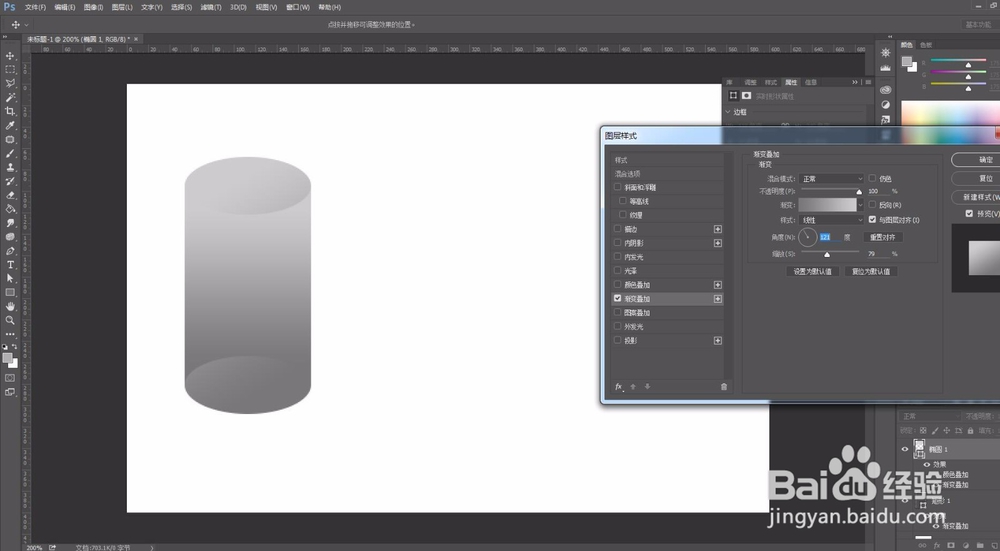Image resolution: width=1000 pixels, height=551 pixels.
Task: Click the plus button beside 描边
Action: pos(717,229)
